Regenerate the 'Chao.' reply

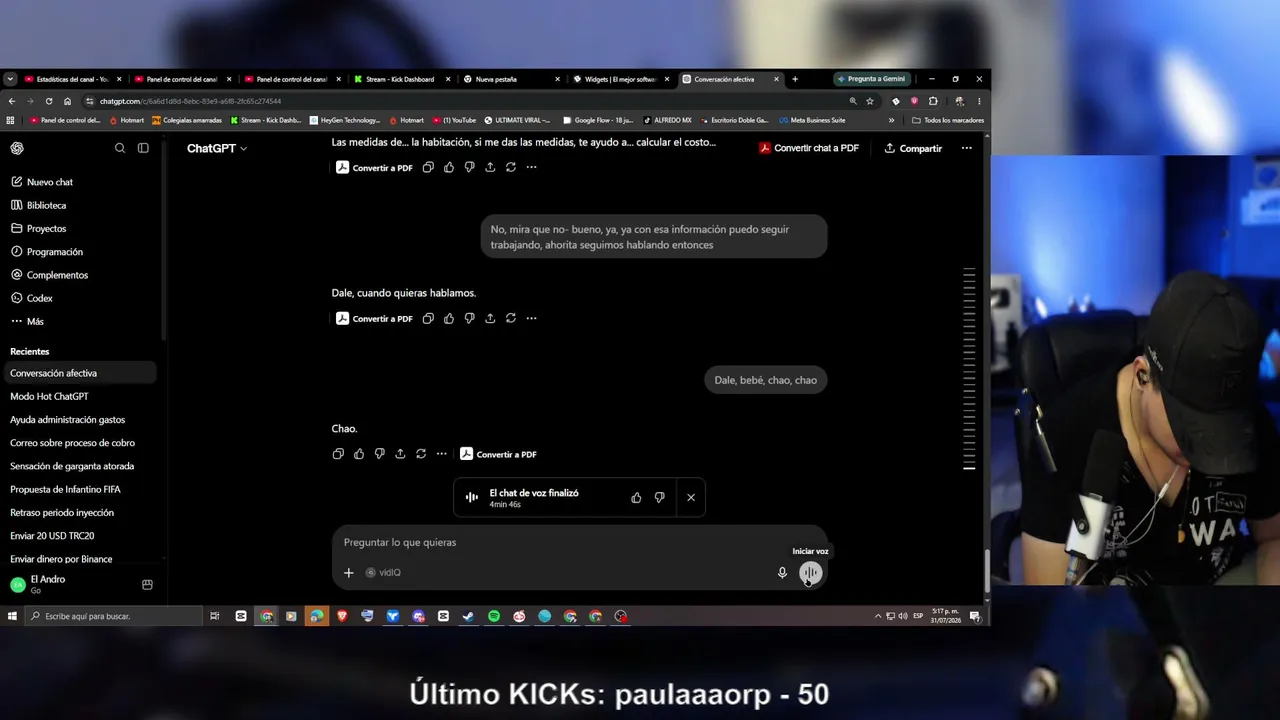click(421, 454)
